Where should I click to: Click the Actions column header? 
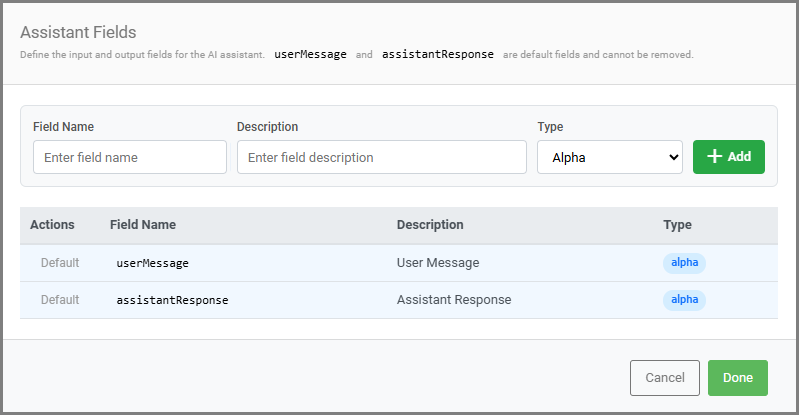click(52, 225)
